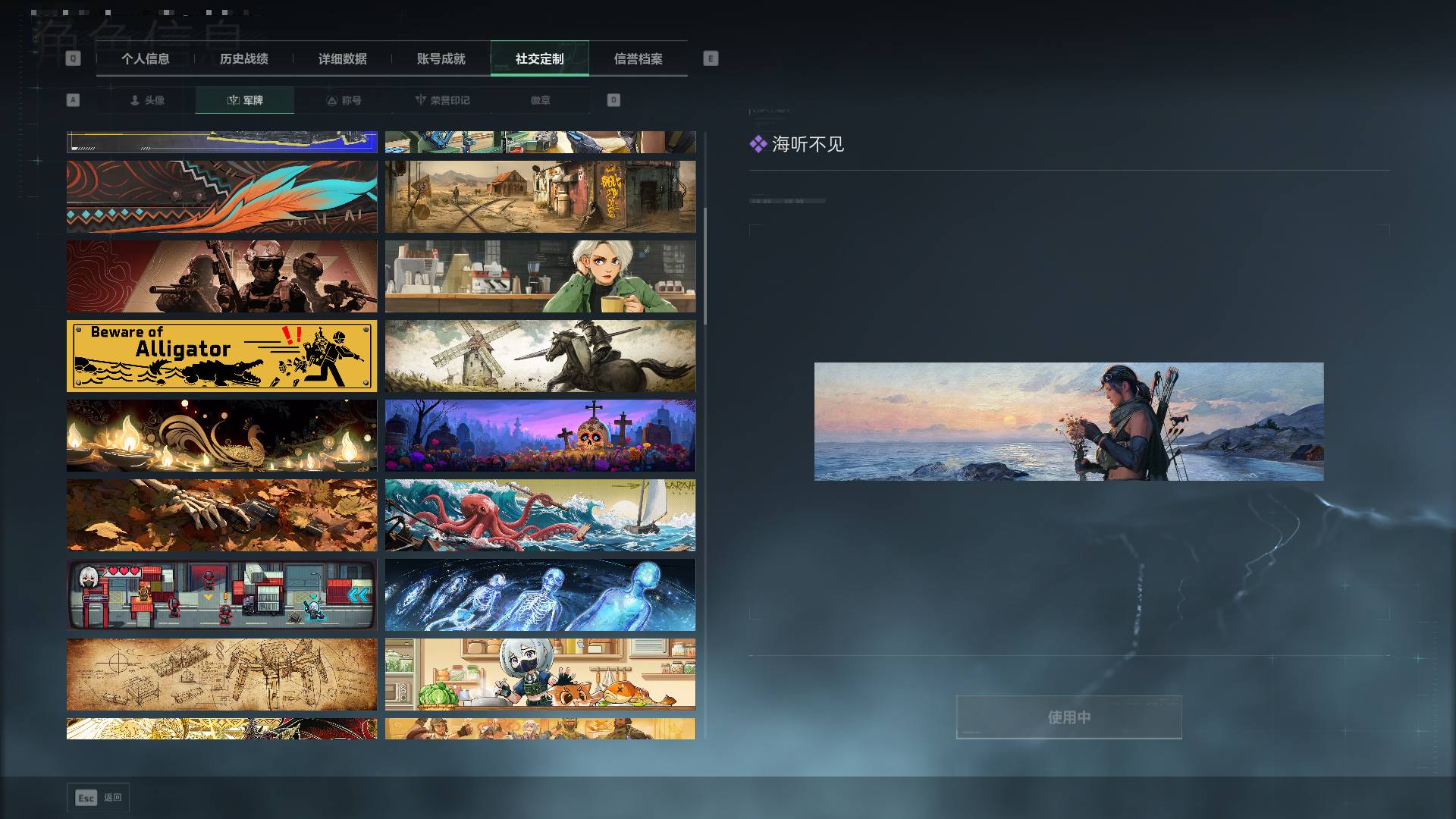Select the windmill and knight banner

pyautogui.click(x=540, y=356)
